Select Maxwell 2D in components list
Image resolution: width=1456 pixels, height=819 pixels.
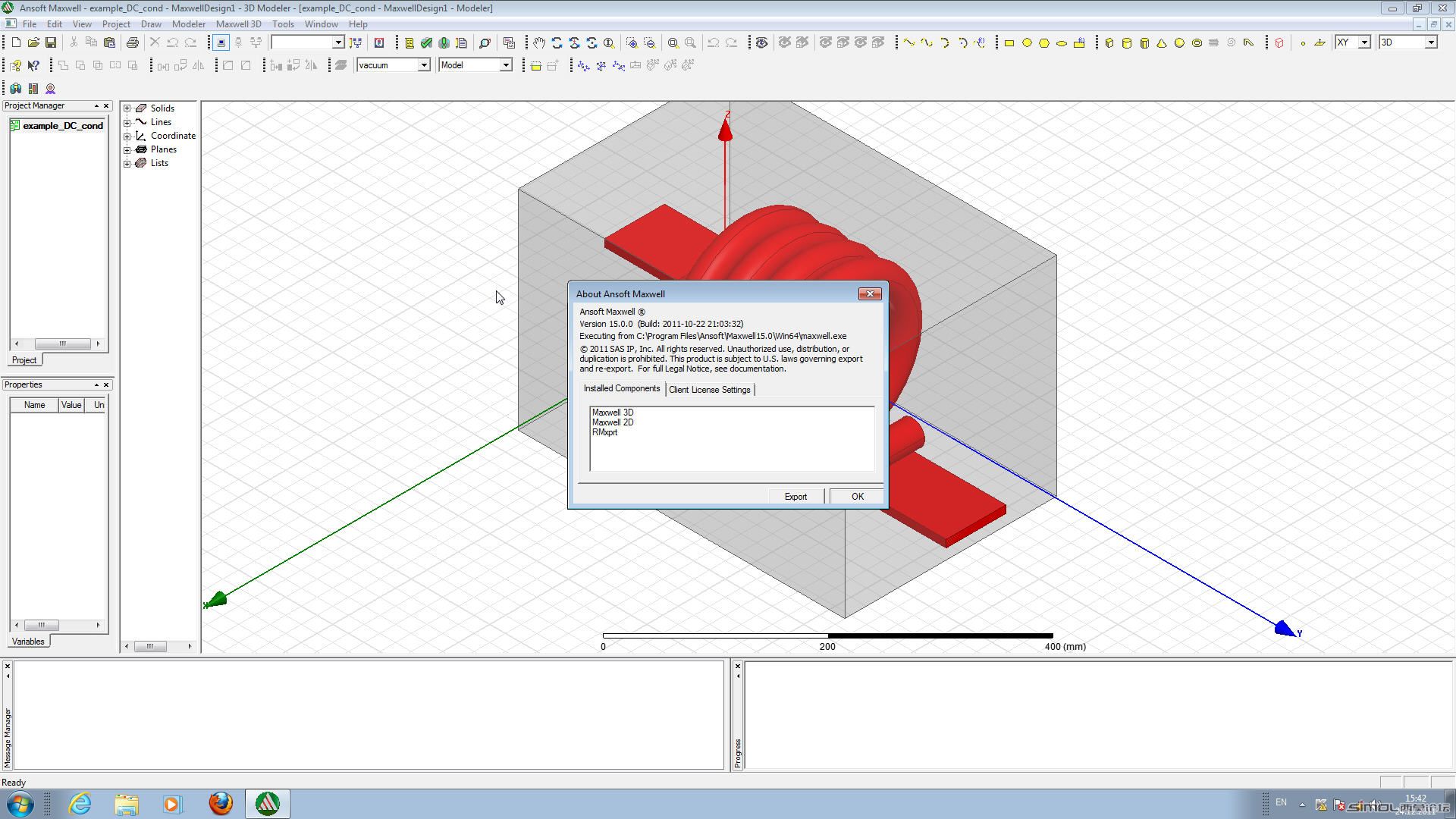coord(613,422)
